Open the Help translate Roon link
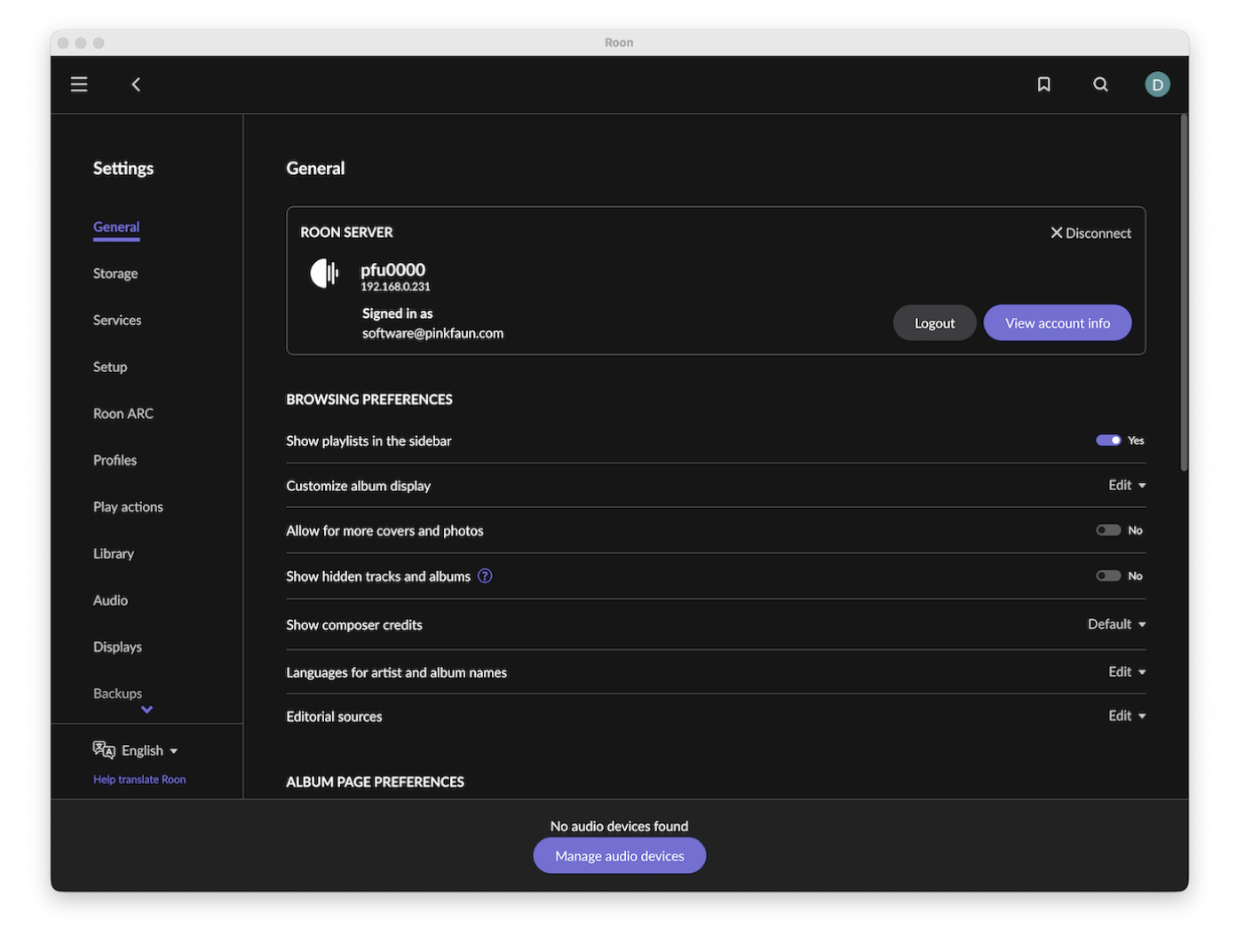The height and width of the screenshot is (952, 1236). coord(139,780)
